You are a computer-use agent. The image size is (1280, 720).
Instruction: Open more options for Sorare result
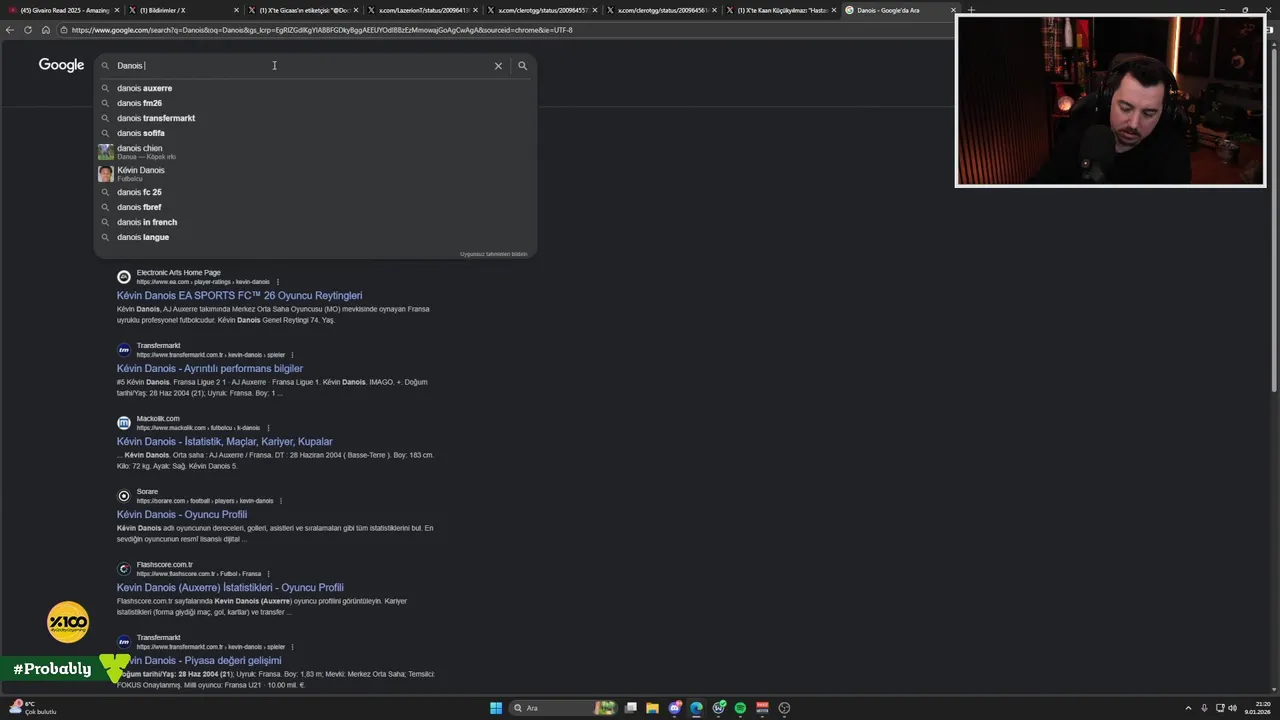tap(281, 501)
